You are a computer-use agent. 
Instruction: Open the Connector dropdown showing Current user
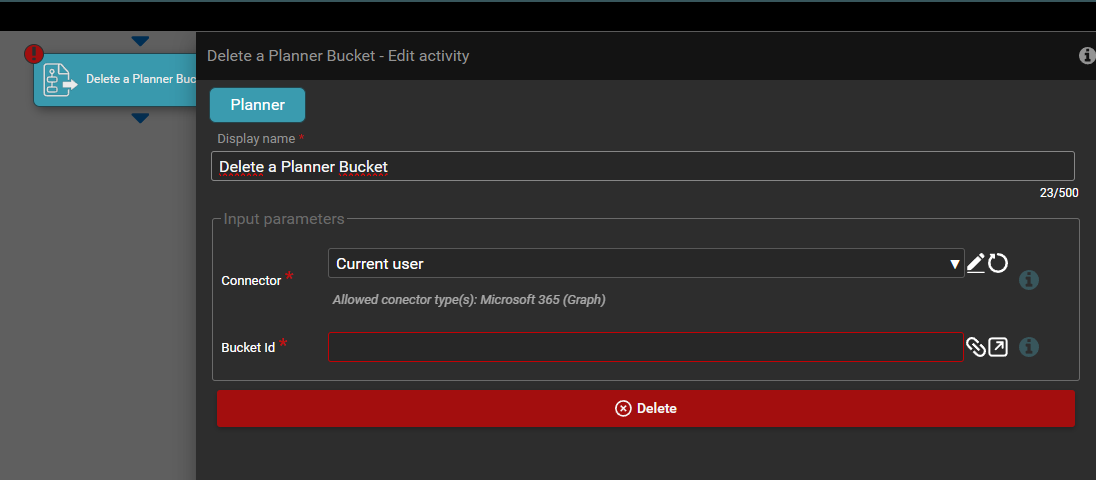(640, 264)
